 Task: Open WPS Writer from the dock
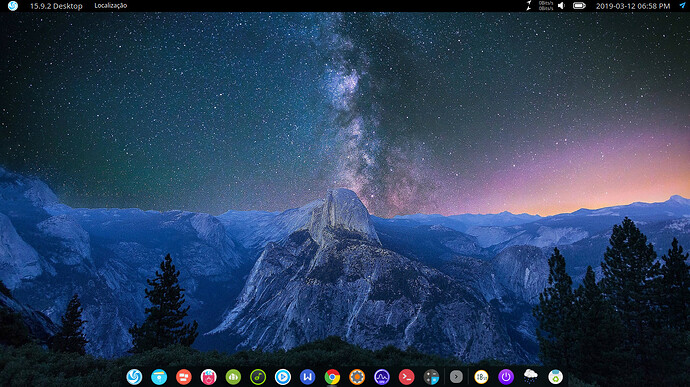coord(308,377)
